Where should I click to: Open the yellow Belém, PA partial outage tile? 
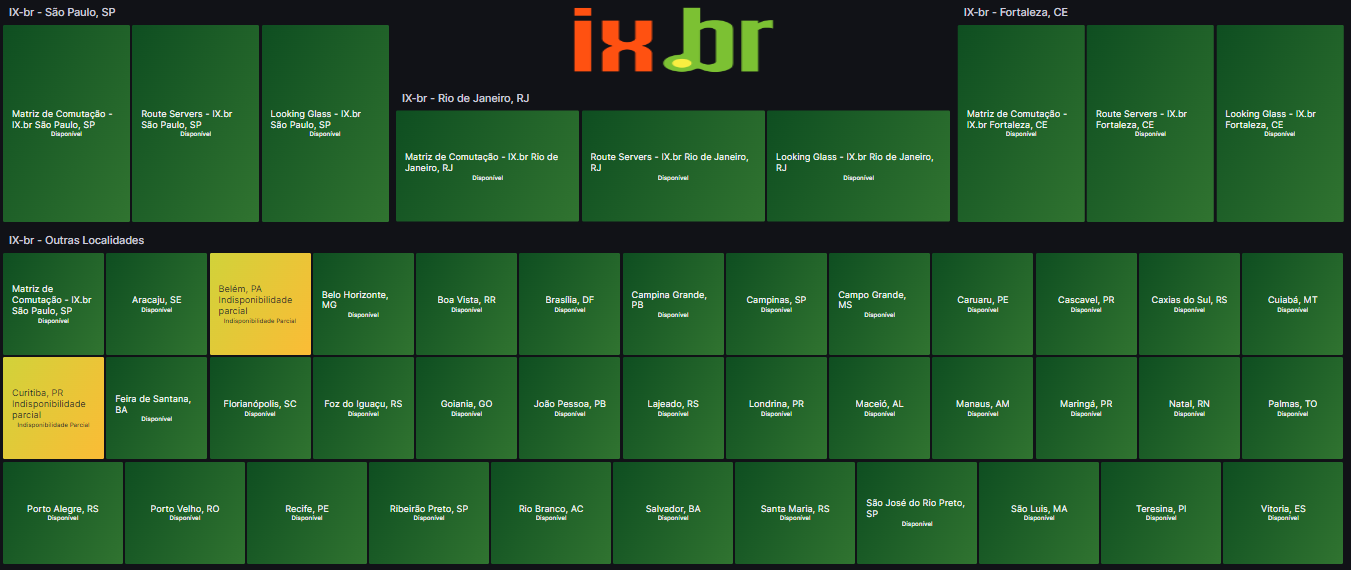(x=260, y=304)
